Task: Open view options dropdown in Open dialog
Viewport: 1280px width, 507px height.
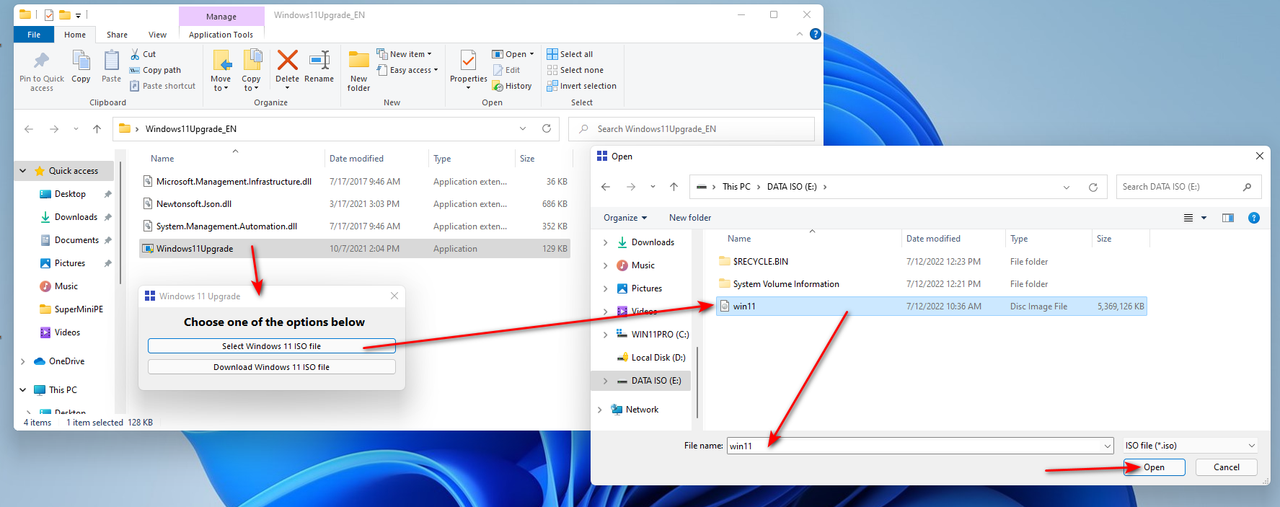Action: tap(1204, 217)
